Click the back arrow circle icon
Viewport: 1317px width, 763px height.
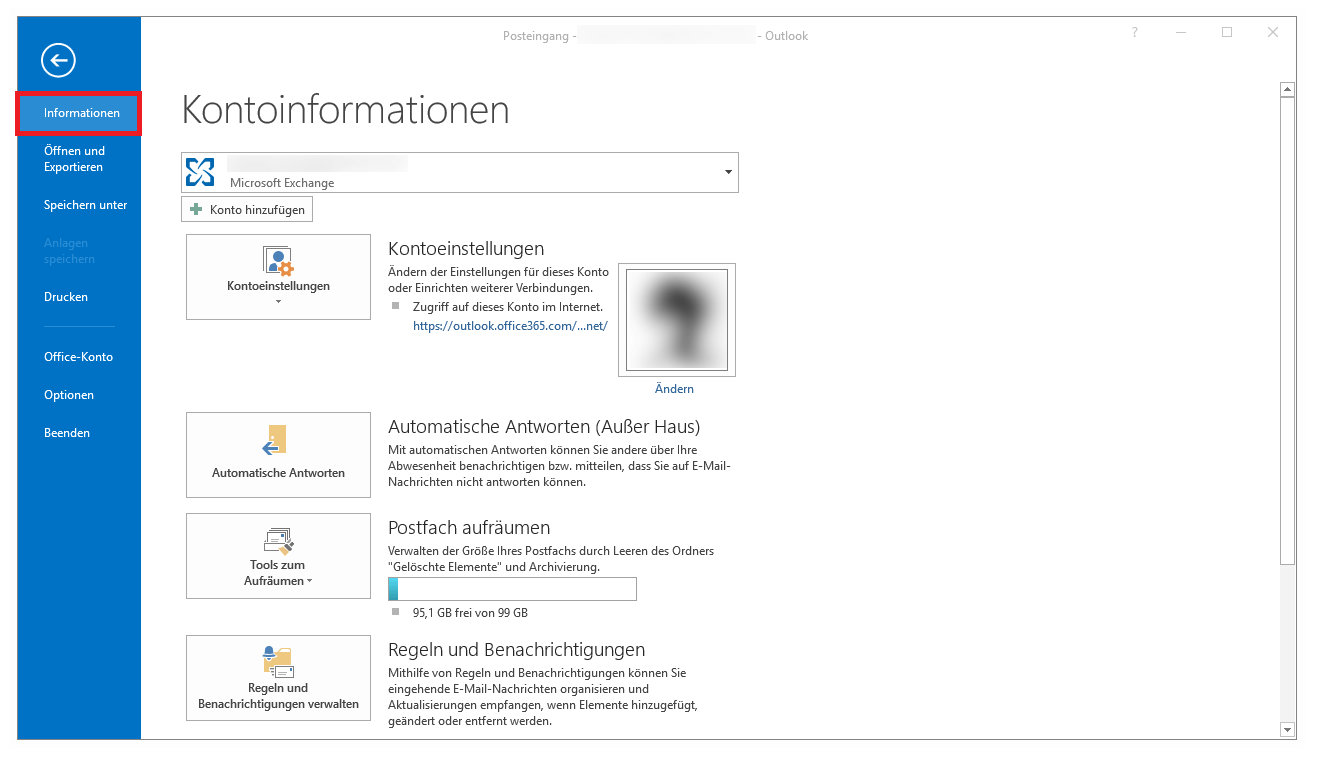[x=58, y=61]
